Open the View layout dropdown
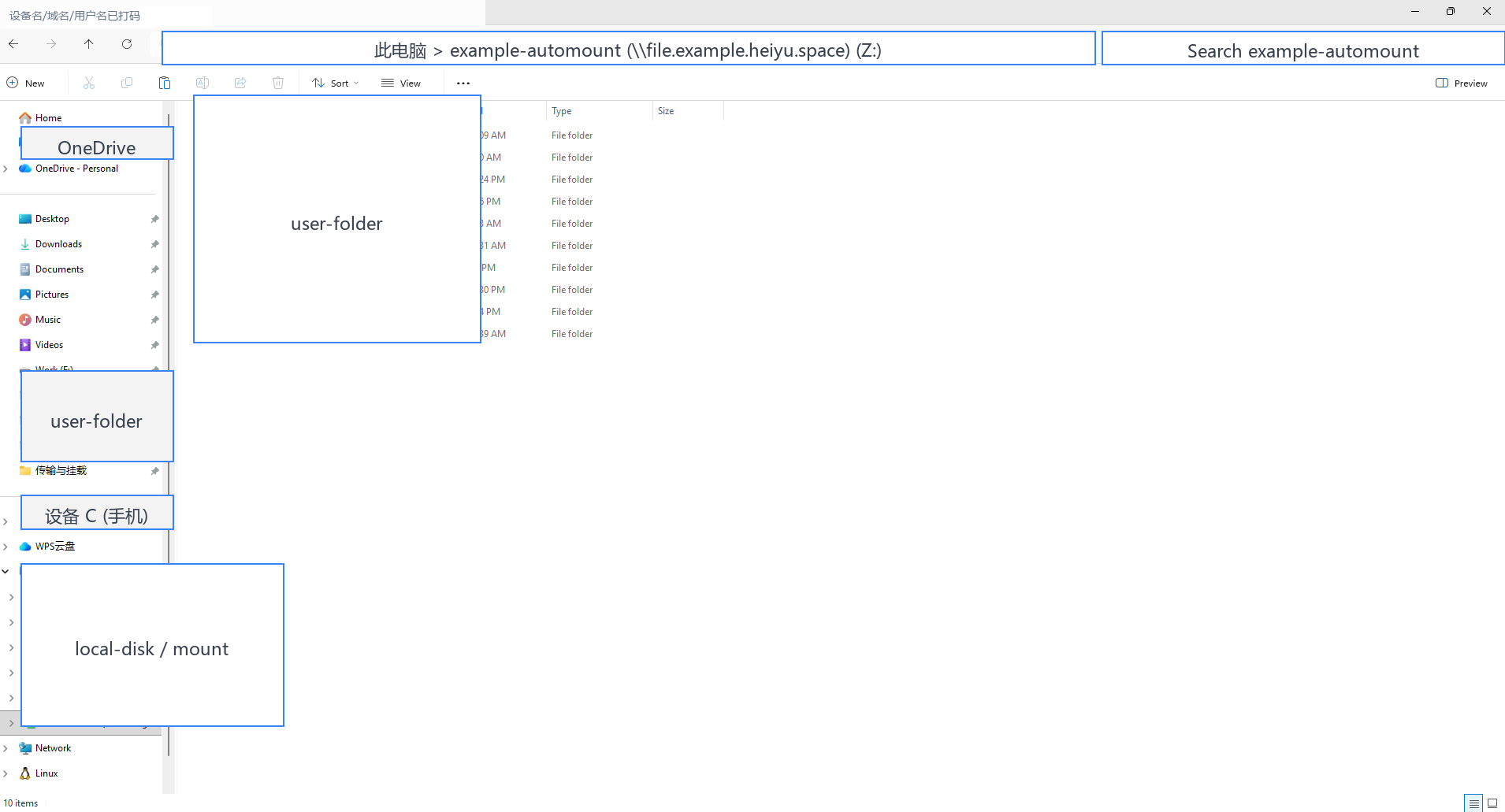 pyautogui.click(x=401, y=83)
